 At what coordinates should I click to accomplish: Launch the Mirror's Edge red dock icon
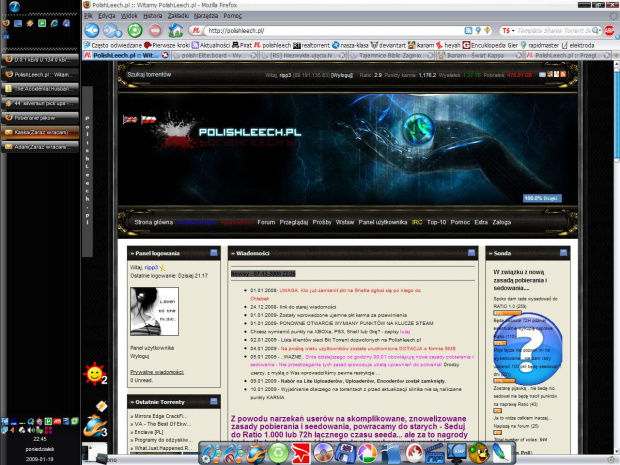point(301,453)
